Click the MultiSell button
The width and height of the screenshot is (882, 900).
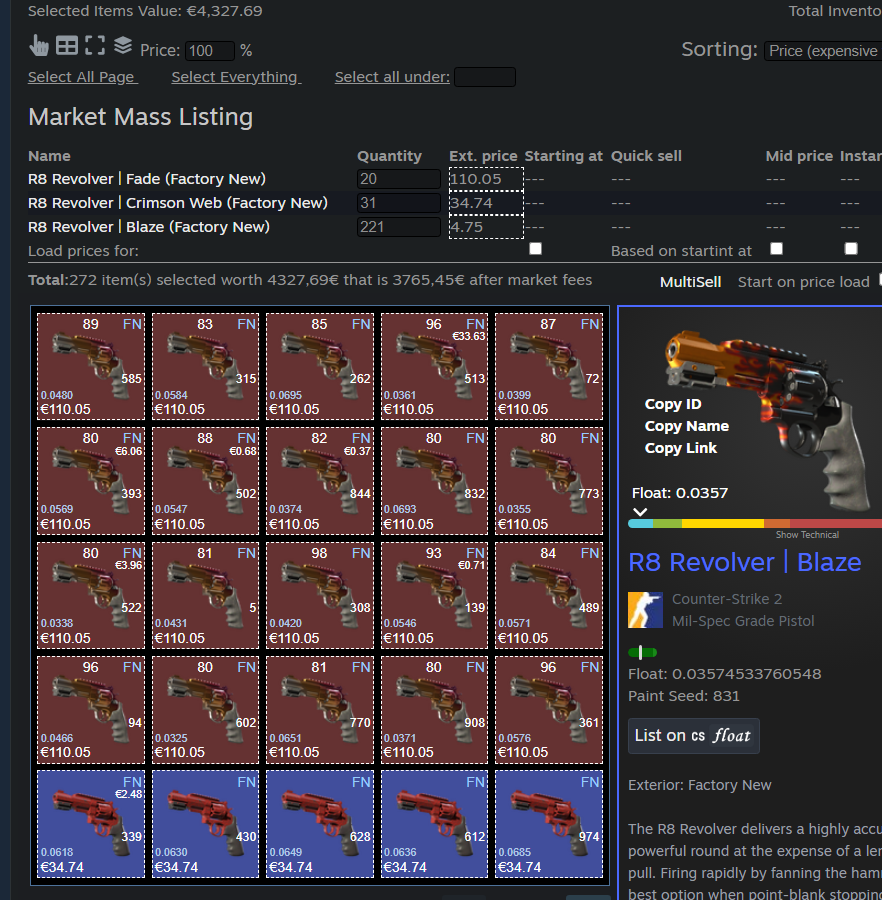(690, 282)
